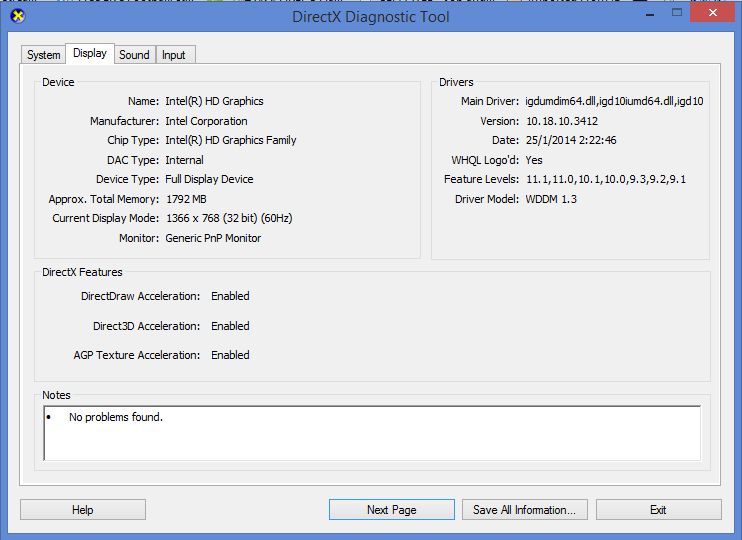Image resolution: width=742 pixels, height=540 pixels.
Task: Minimize the DirectX Diagnostic Tool window
Action: 650,15
